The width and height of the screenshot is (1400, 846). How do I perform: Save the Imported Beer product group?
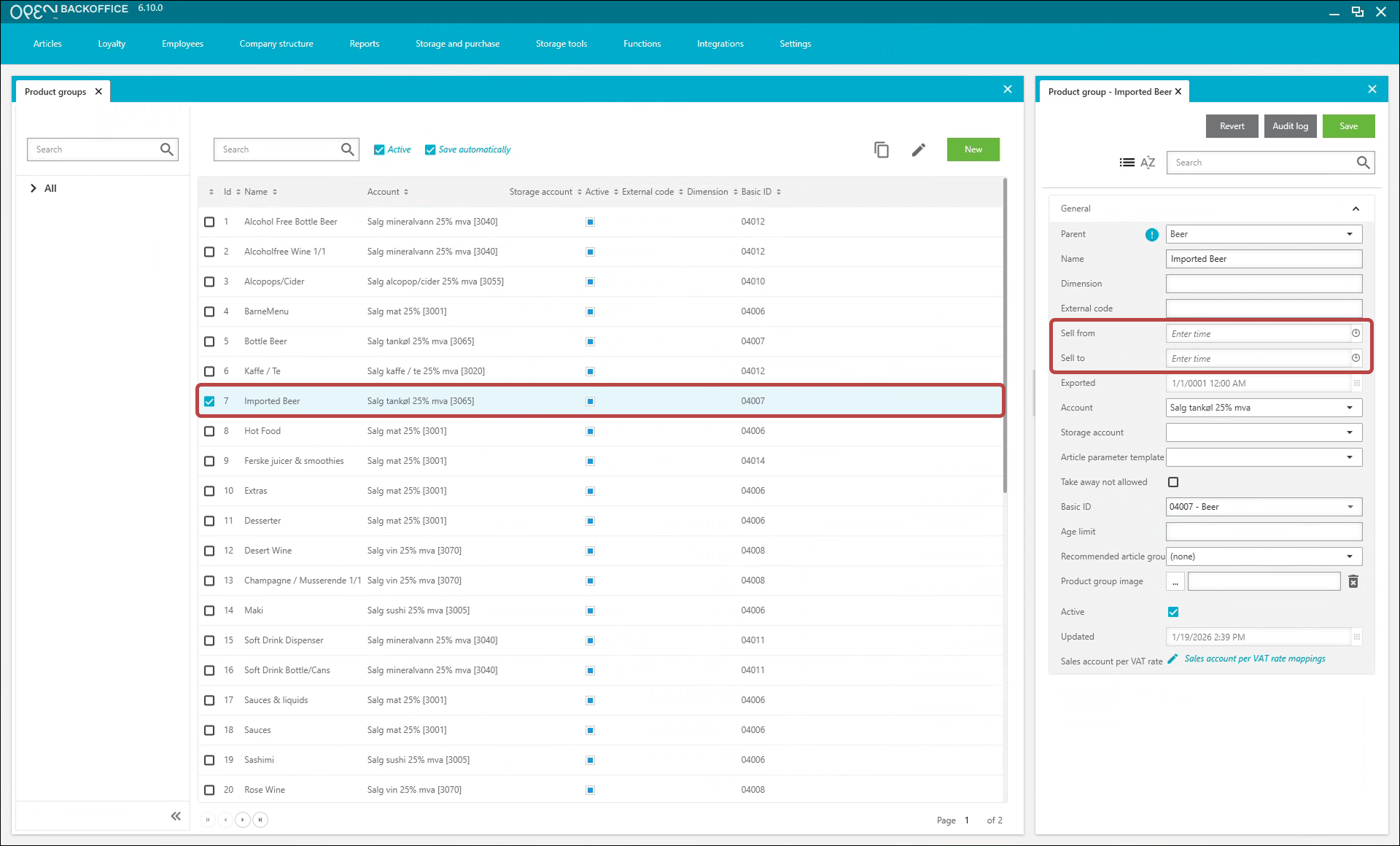point(1349,126)
